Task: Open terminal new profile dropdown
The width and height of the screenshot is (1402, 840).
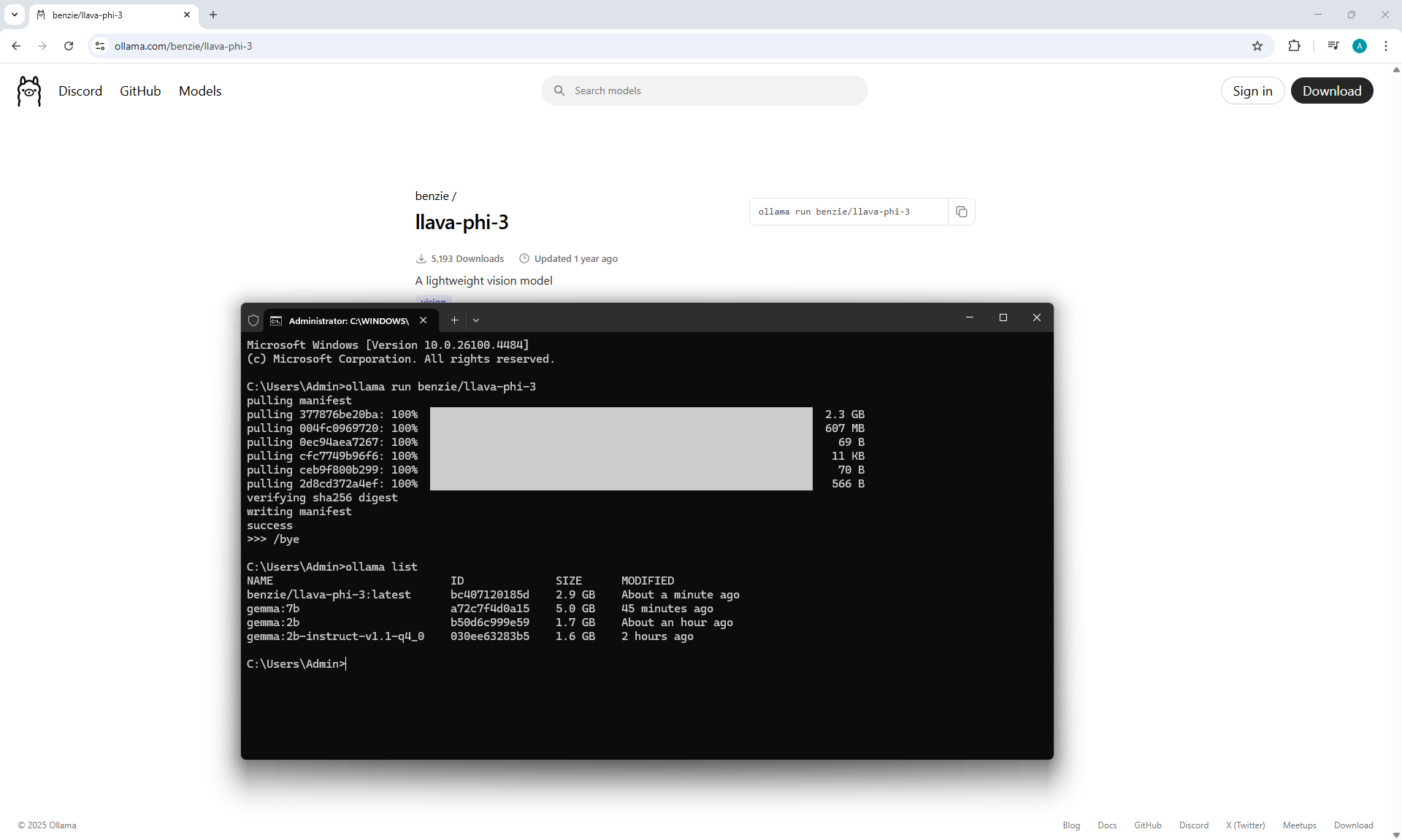Action: (476, 320)
